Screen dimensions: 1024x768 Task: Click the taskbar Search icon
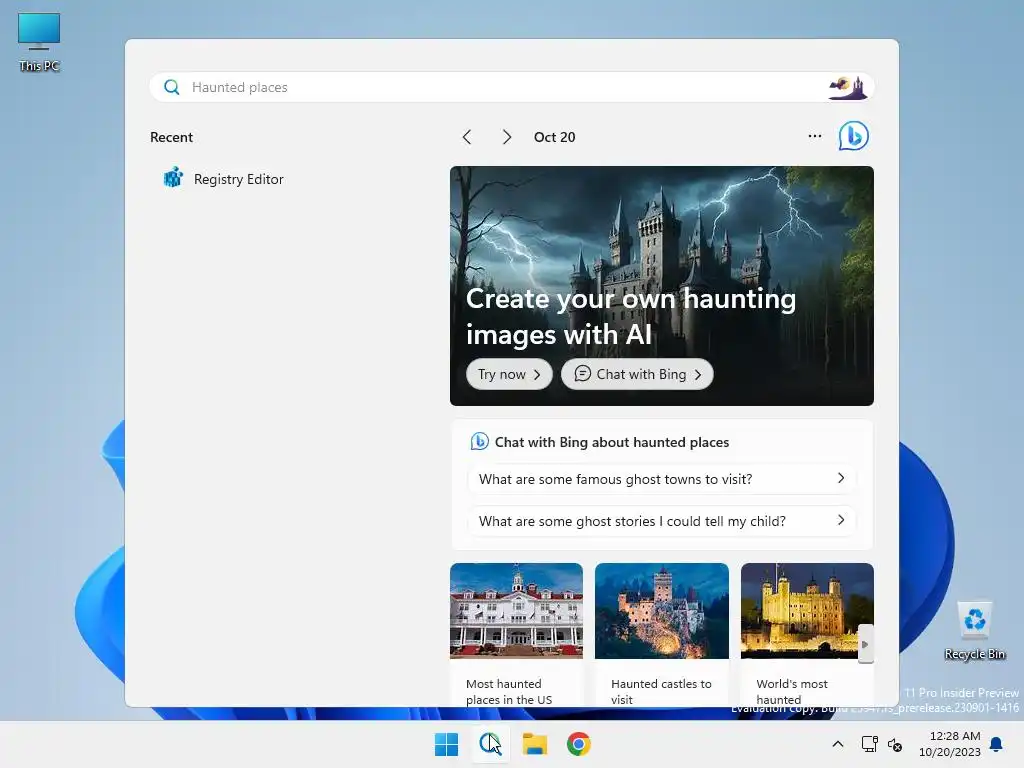coord(490,744)
